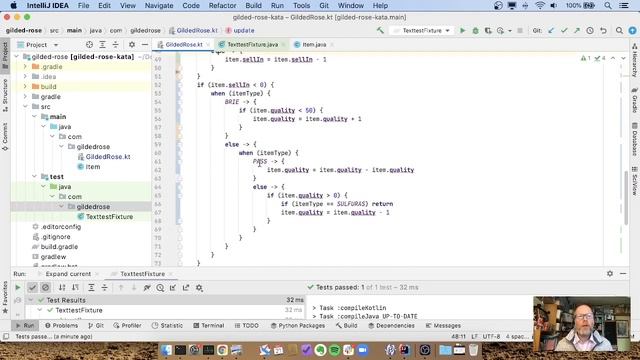The height and width of the screenshot is (360, 640).
Task: Collapse the main folder
Action: tap(34, 117)
